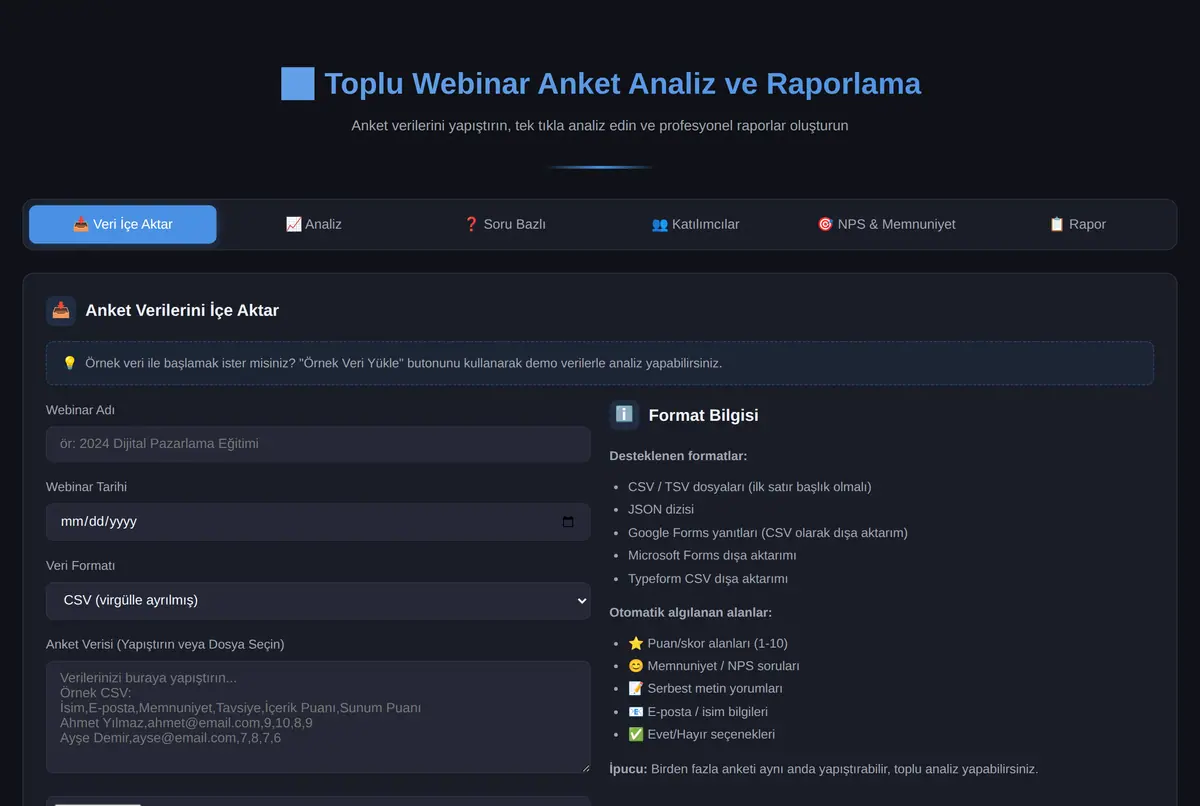Screen dimensions: 1200x806
Task: Select the NPS & Memnuniyet tab
Action: [x=886, y=224]
